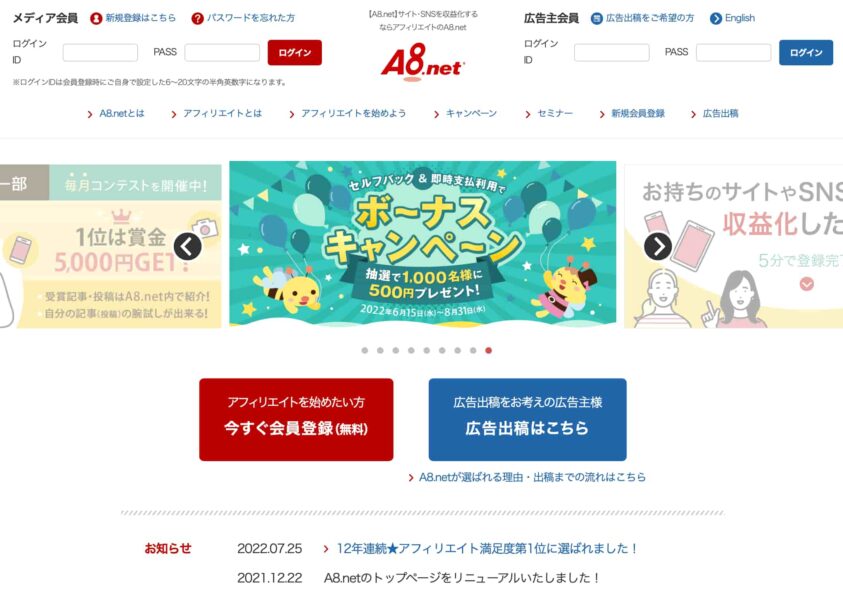Image resolution: width=843 pixels, height=600 pixels.
Task: Click the blue advertiser ログイン button
Action: click(x=806, y=53)
